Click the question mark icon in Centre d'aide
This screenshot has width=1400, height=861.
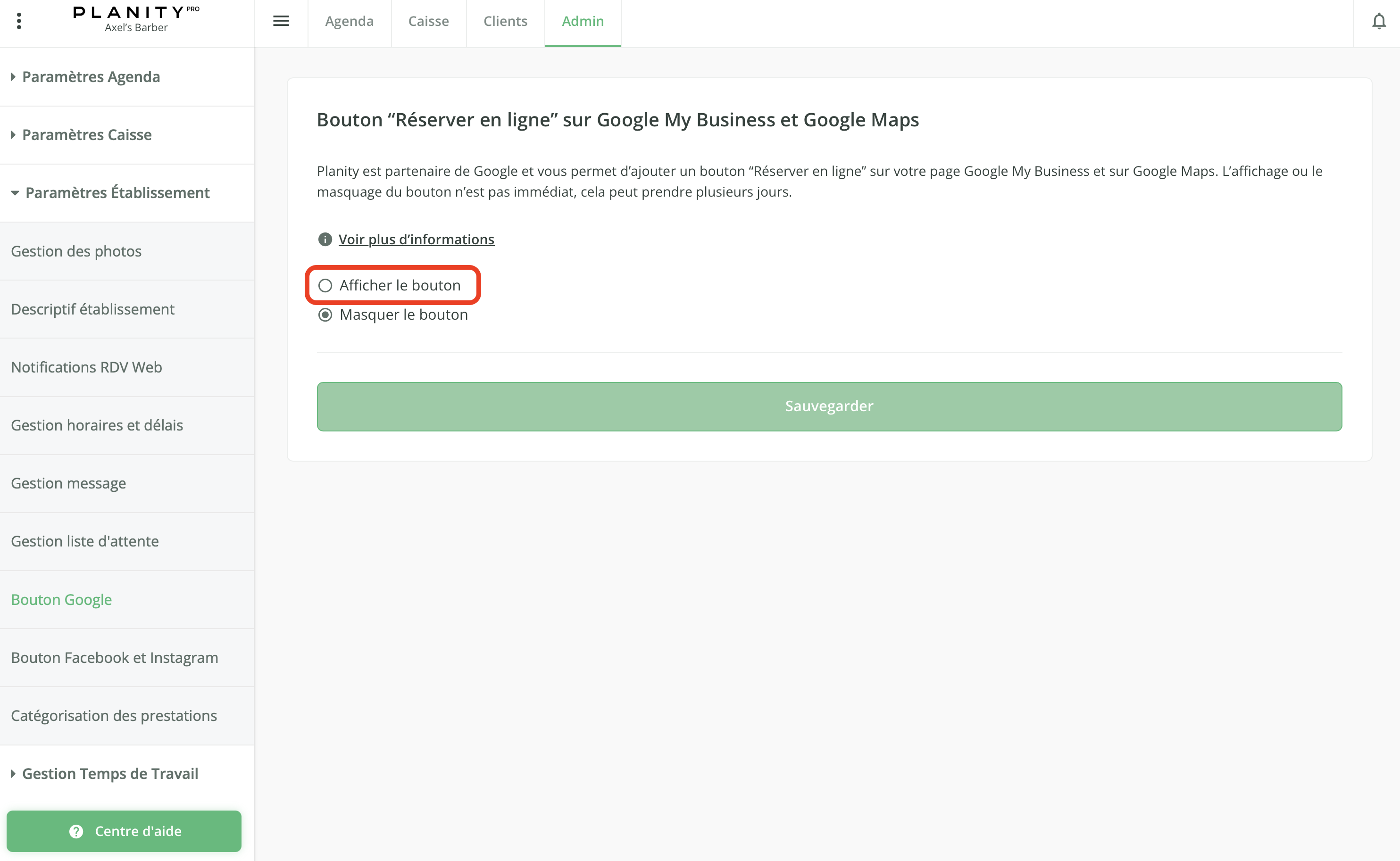pos(76,831)
